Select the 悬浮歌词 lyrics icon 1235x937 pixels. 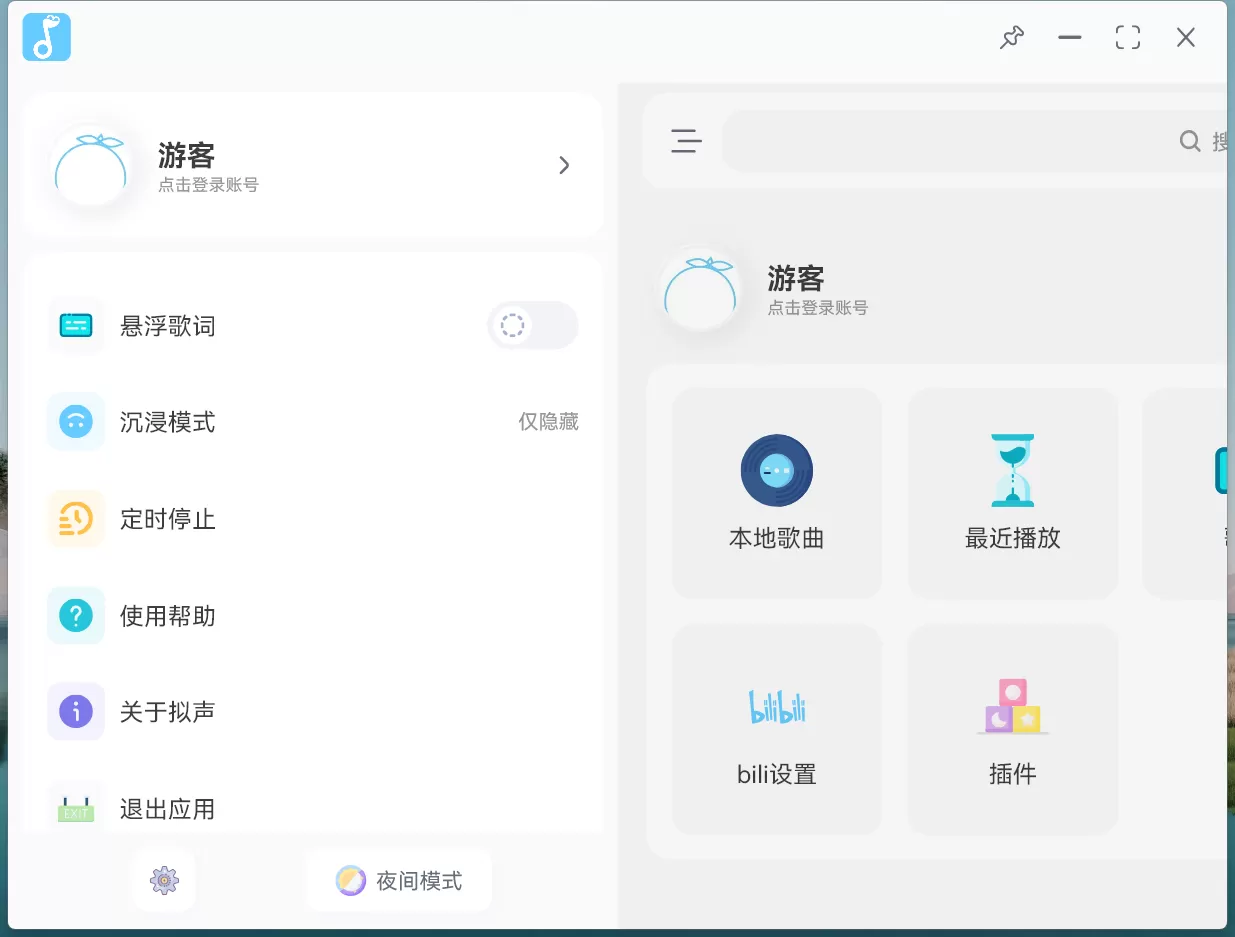(75, 325)
